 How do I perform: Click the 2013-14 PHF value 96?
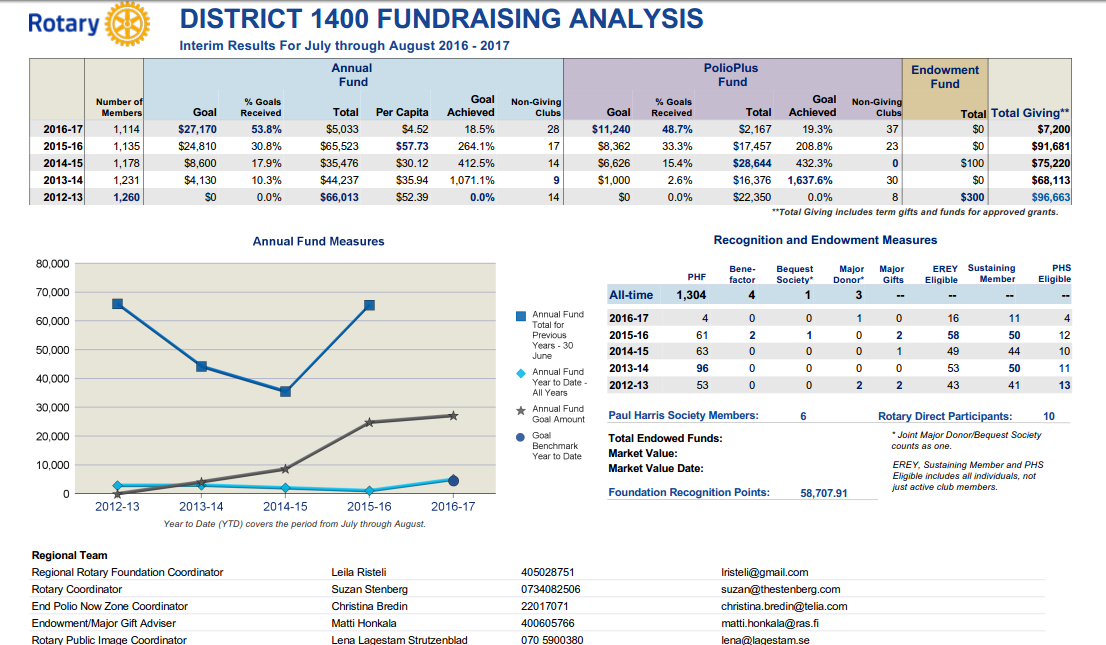tap(702, 368)
